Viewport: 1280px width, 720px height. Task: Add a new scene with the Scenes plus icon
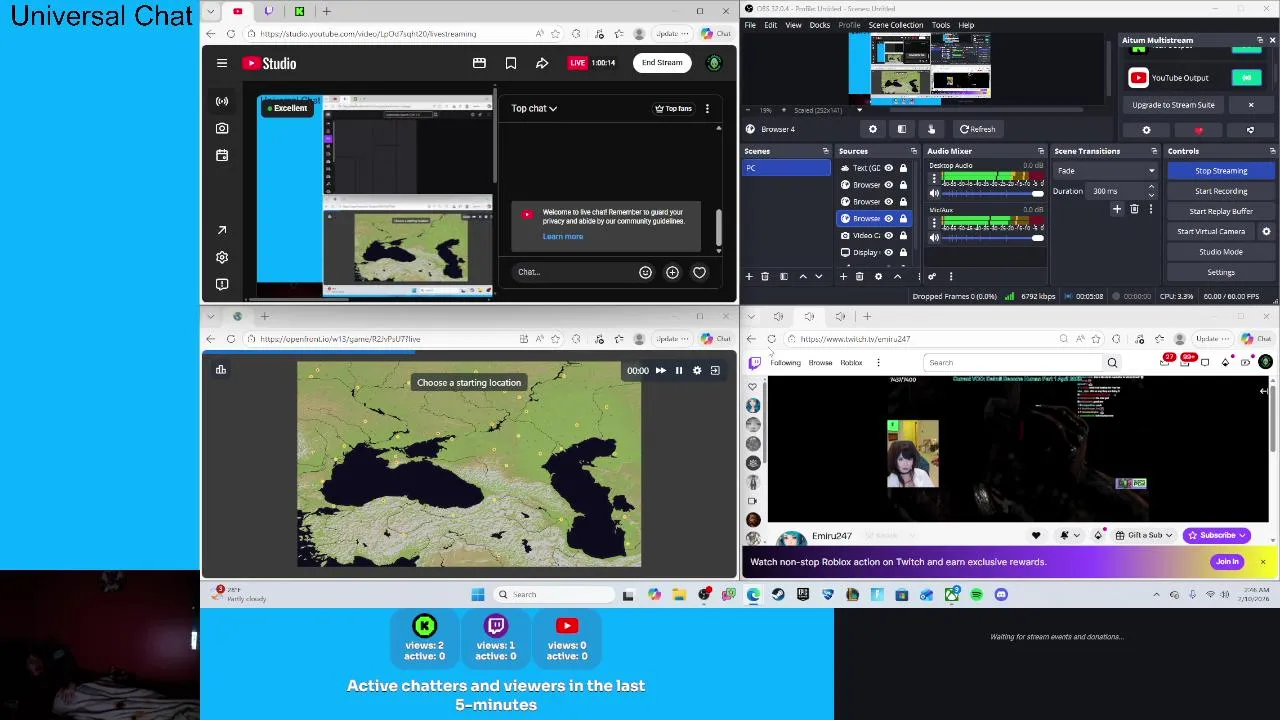click(x=749, y=276)
